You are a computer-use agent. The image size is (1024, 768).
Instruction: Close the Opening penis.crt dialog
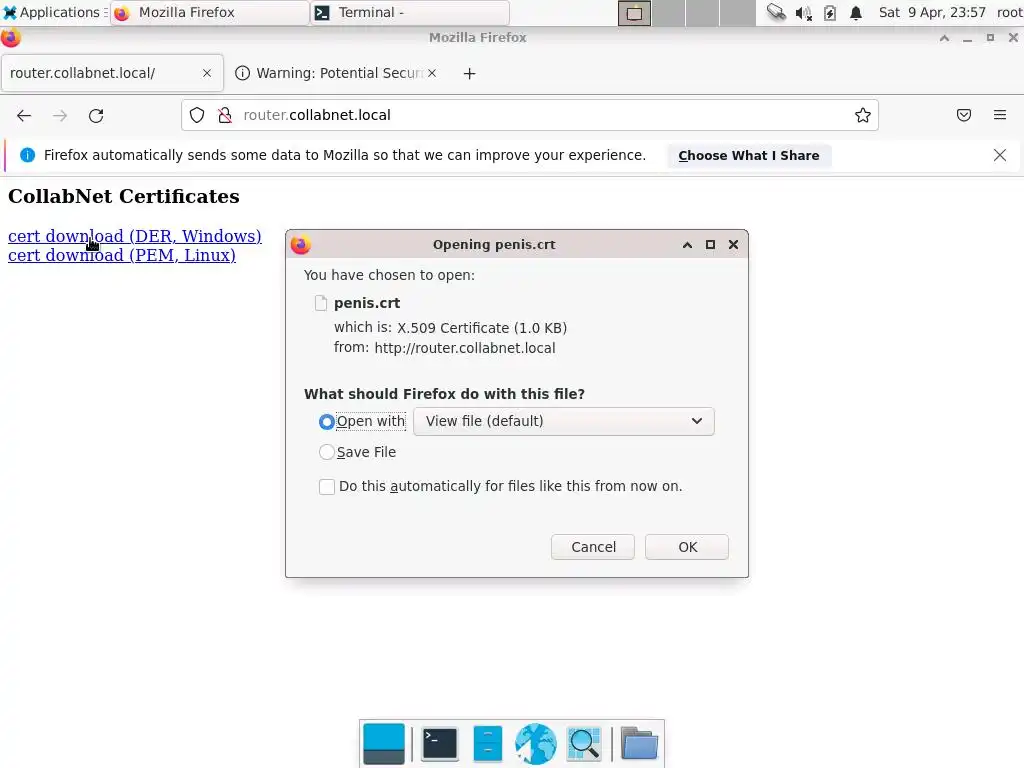point(733,244)
